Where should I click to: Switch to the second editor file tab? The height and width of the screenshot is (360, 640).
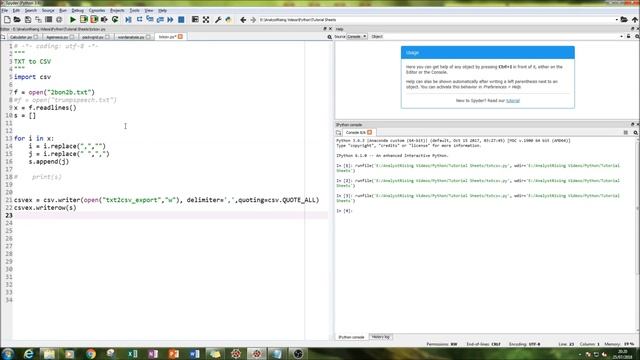pyautogui.click(x=60, y=37)
